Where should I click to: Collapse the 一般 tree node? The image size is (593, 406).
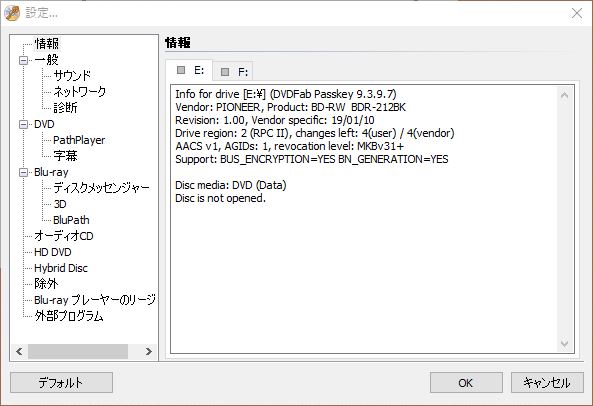tap(23, 60)
